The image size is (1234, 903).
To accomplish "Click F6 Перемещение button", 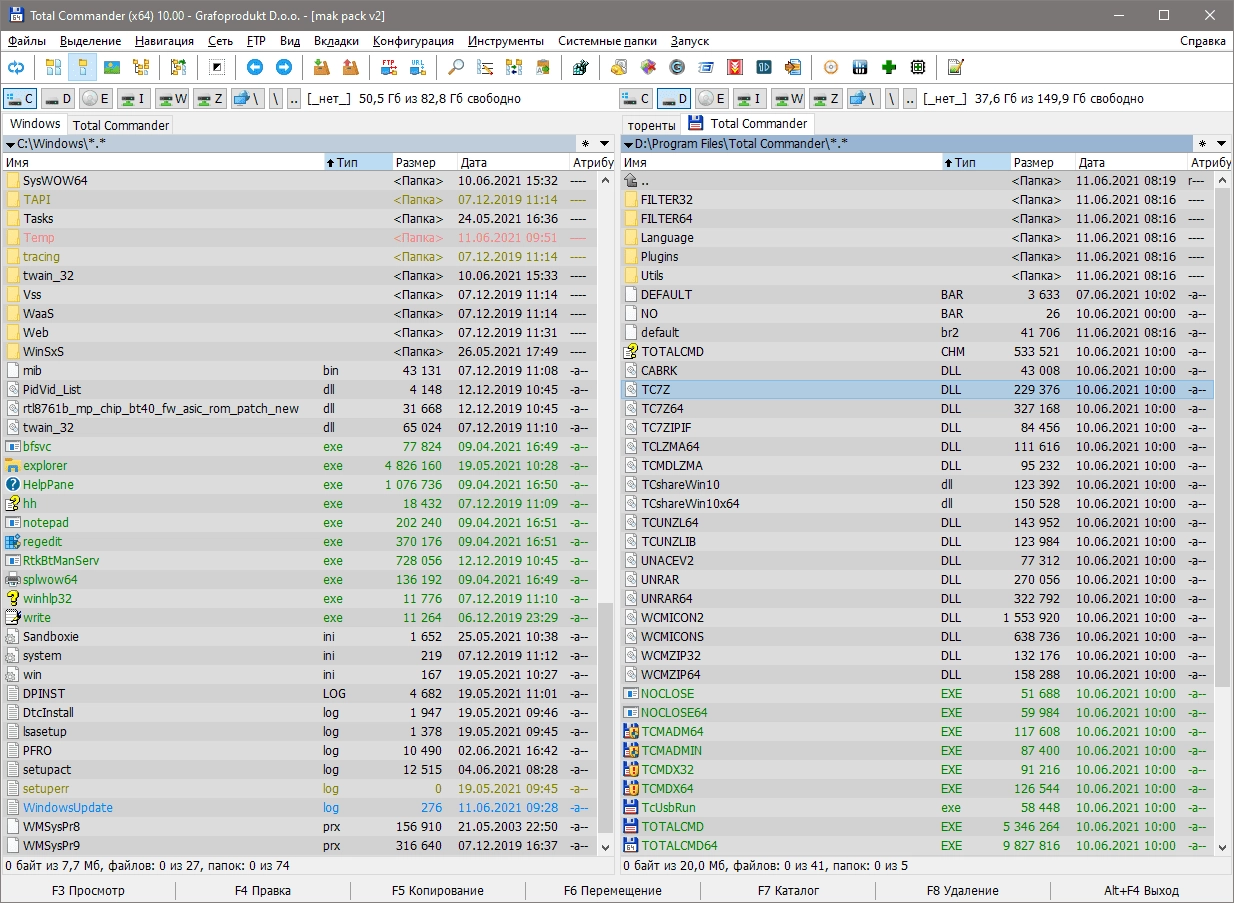I will pos(613,890).
